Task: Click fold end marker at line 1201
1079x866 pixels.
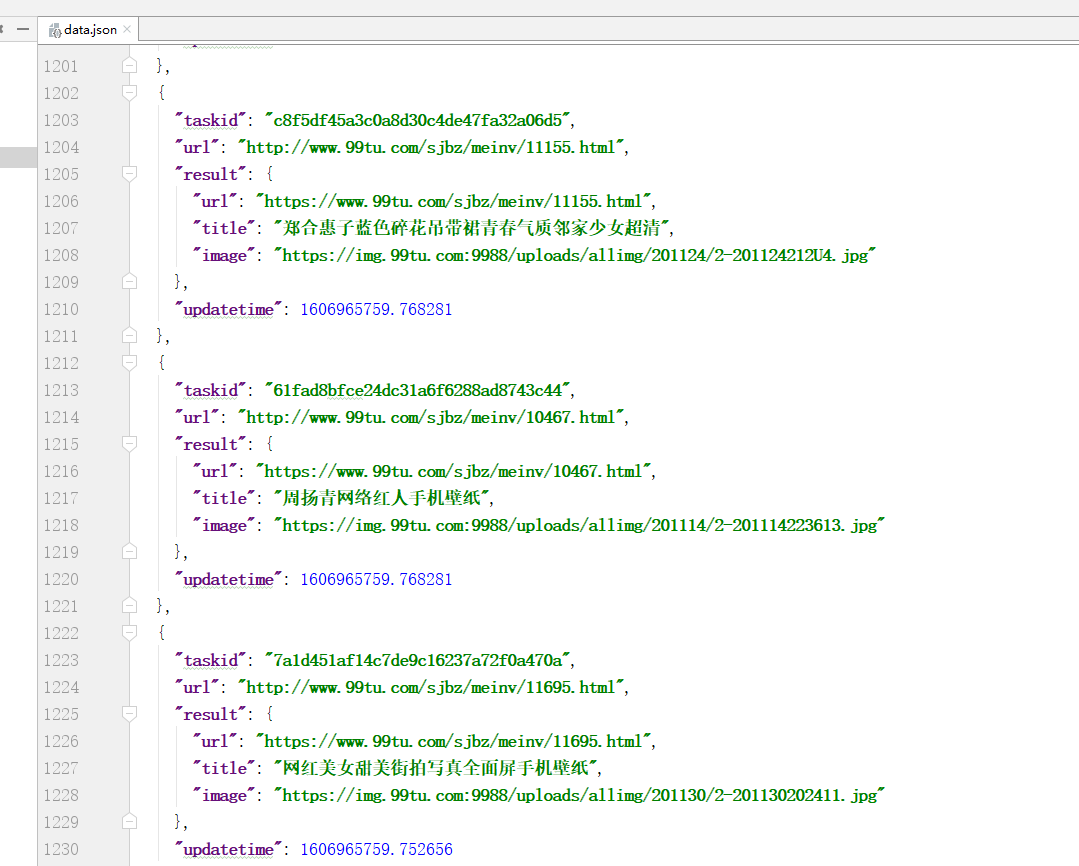Action: click(x=129, y=65)
